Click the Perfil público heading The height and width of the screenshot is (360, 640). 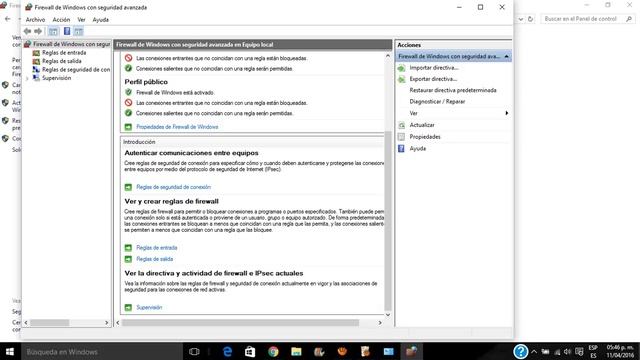[146, 82]
